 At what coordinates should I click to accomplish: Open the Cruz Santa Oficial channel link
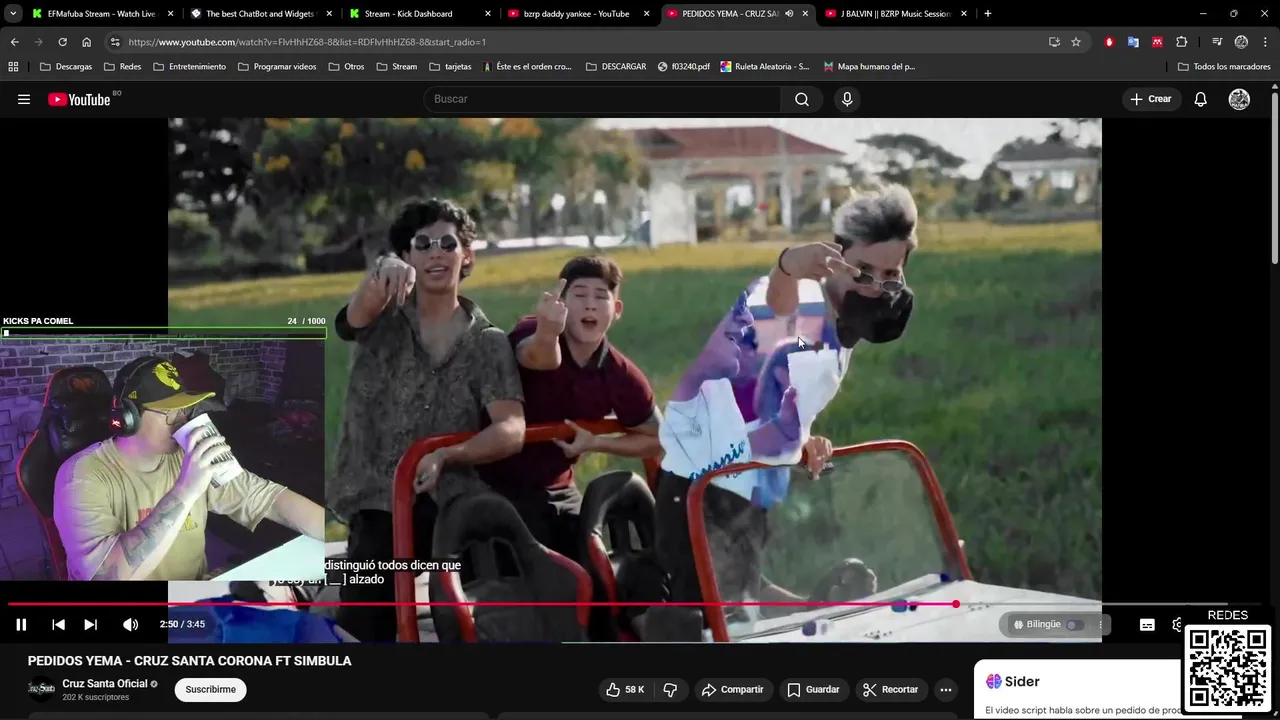105,684
